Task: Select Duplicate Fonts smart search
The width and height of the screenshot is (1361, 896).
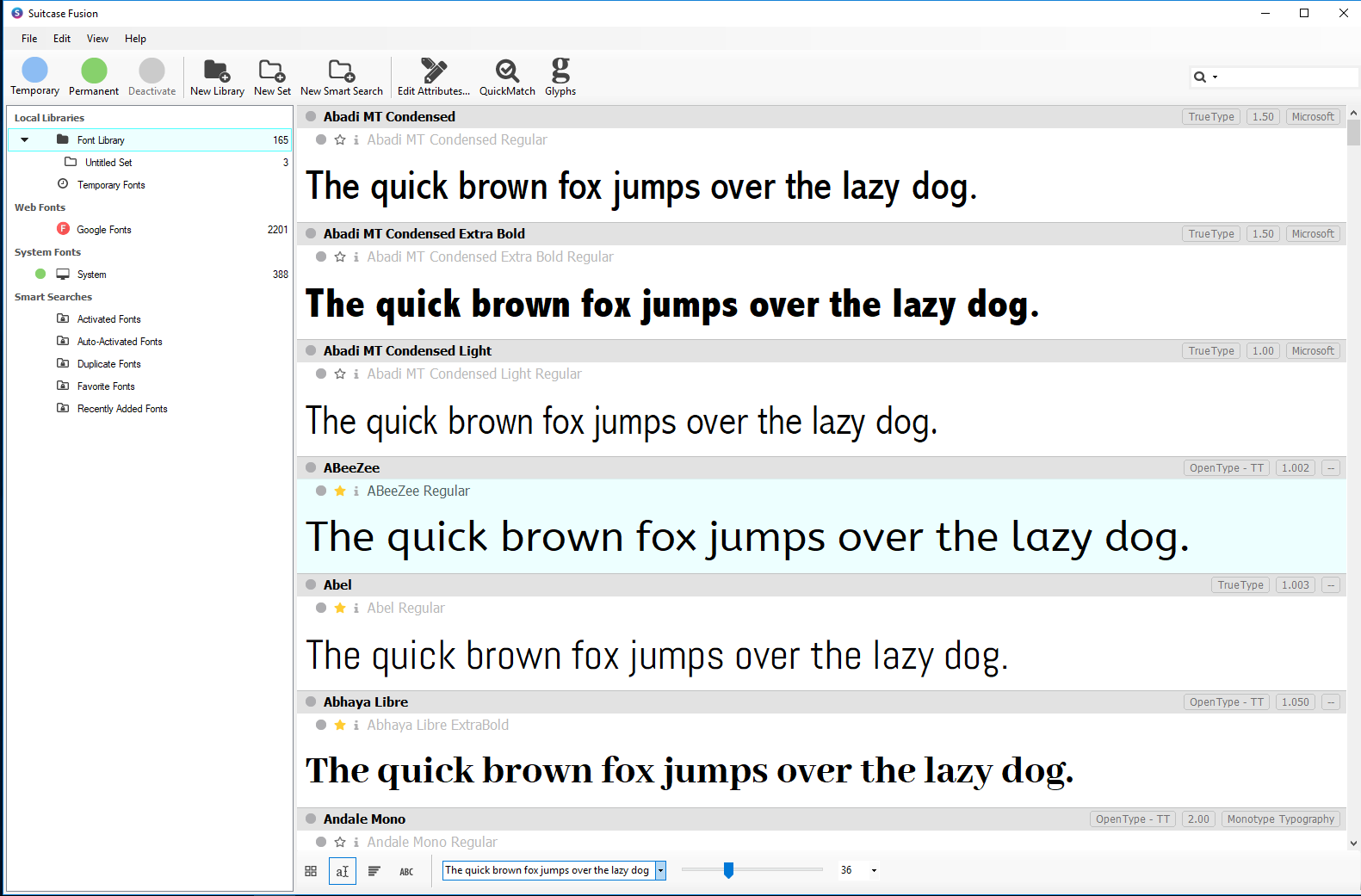Action: click(108, 364)
